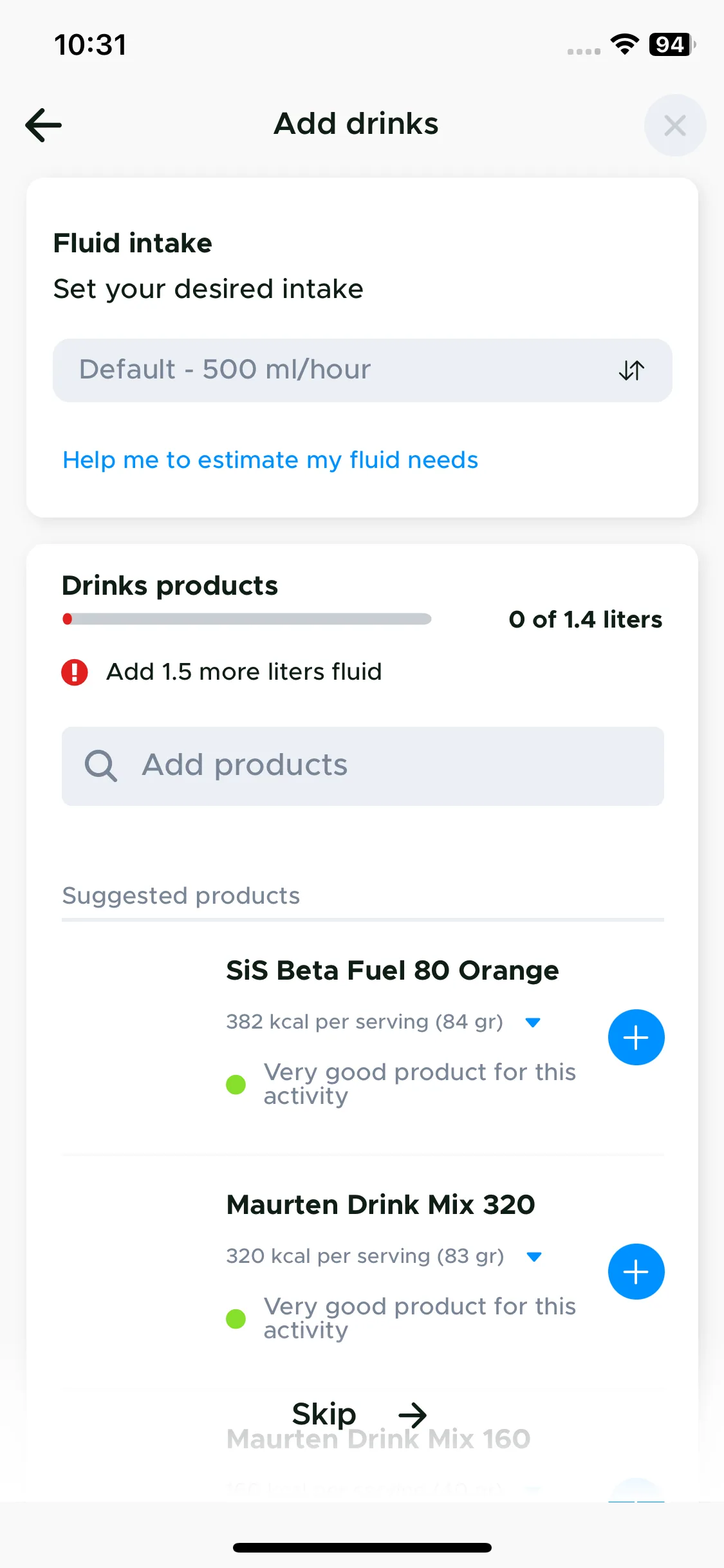Image resolution: width=724 pixels, height=1568 pixels.
Task: Close the Add drinks screen
Action: point(674,126)
